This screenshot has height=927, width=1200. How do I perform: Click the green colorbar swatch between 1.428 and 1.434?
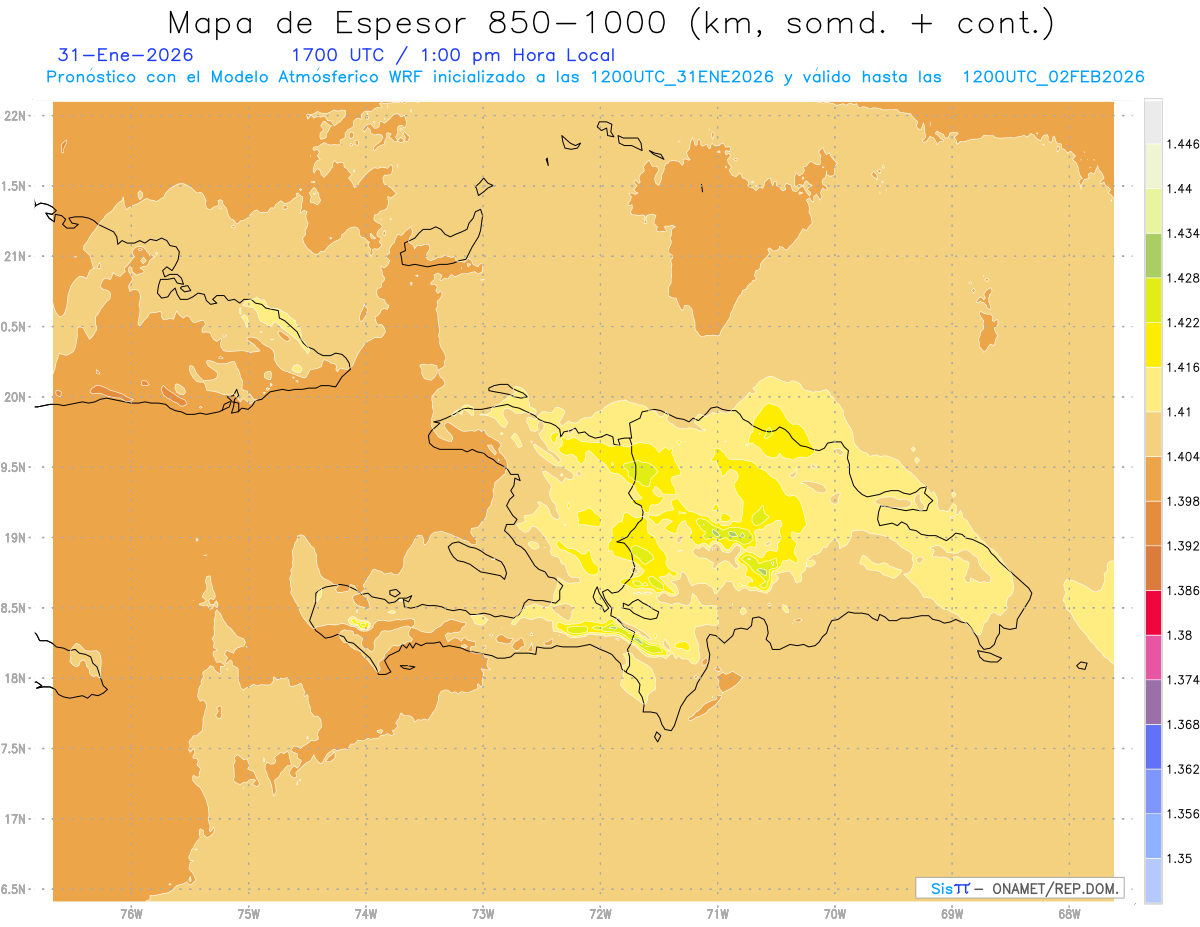tap(1153, 255)
